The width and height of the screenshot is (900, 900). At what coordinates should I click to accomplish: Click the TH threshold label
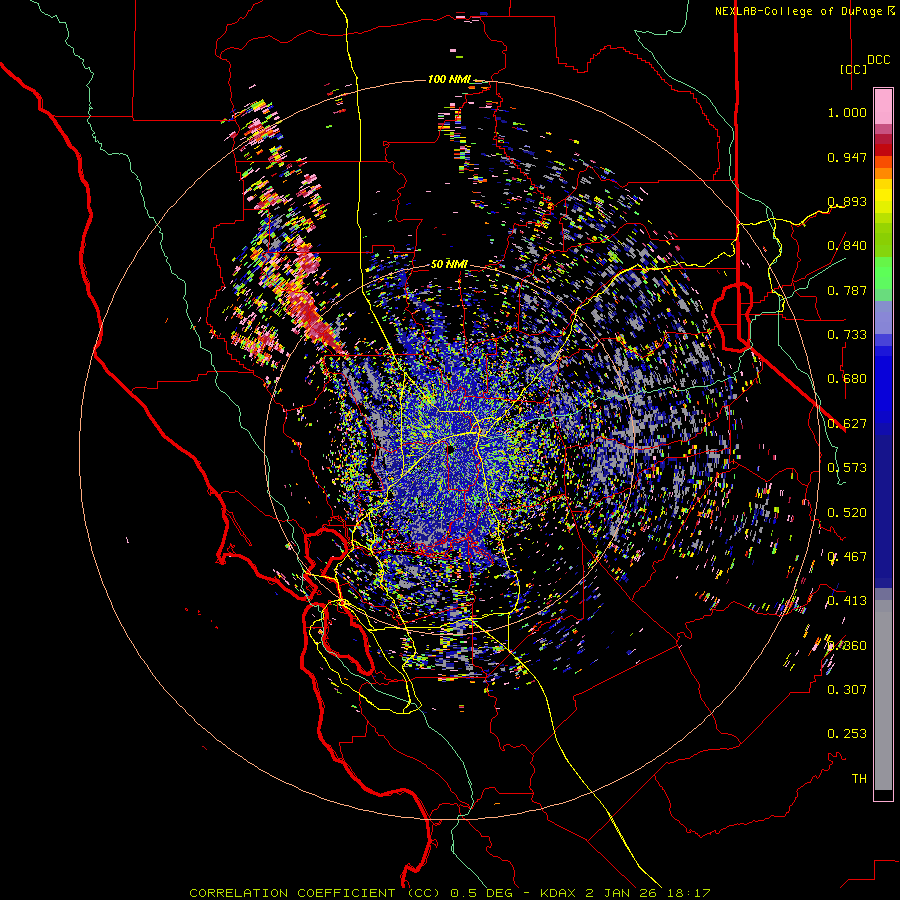tap(859, 779)
